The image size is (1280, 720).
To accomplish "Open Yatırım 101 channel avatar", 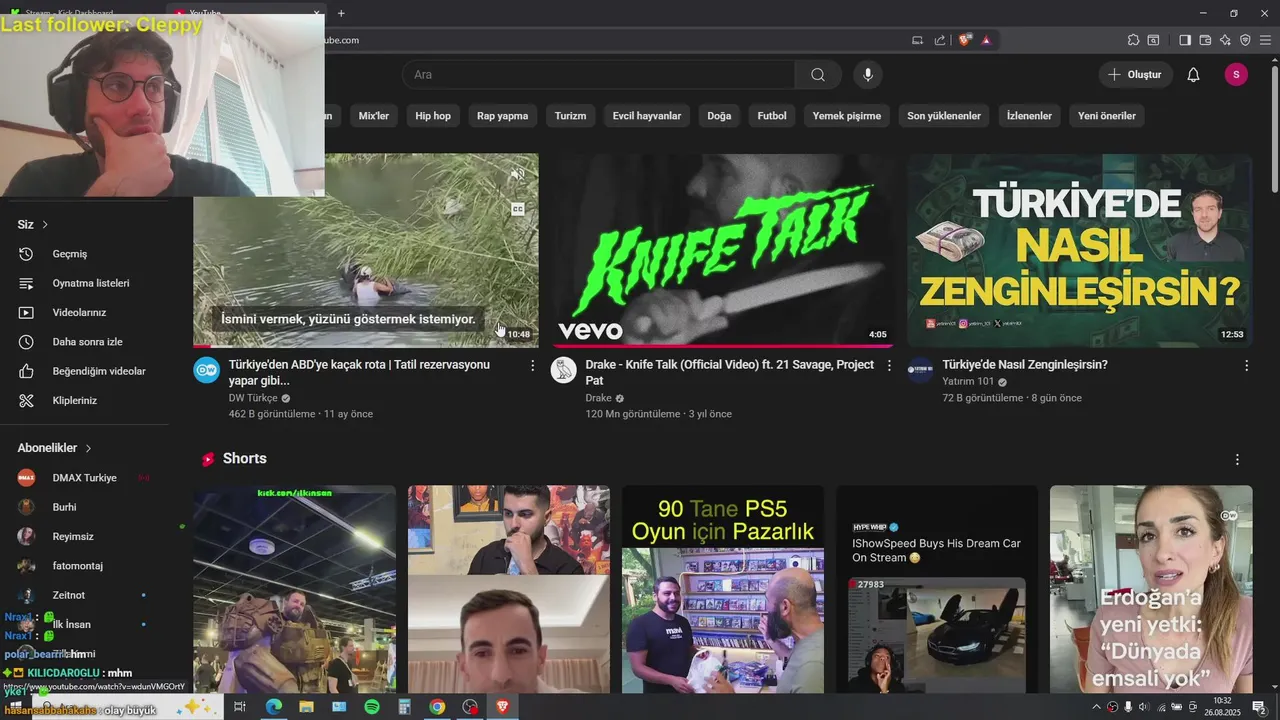I will 921,370.
